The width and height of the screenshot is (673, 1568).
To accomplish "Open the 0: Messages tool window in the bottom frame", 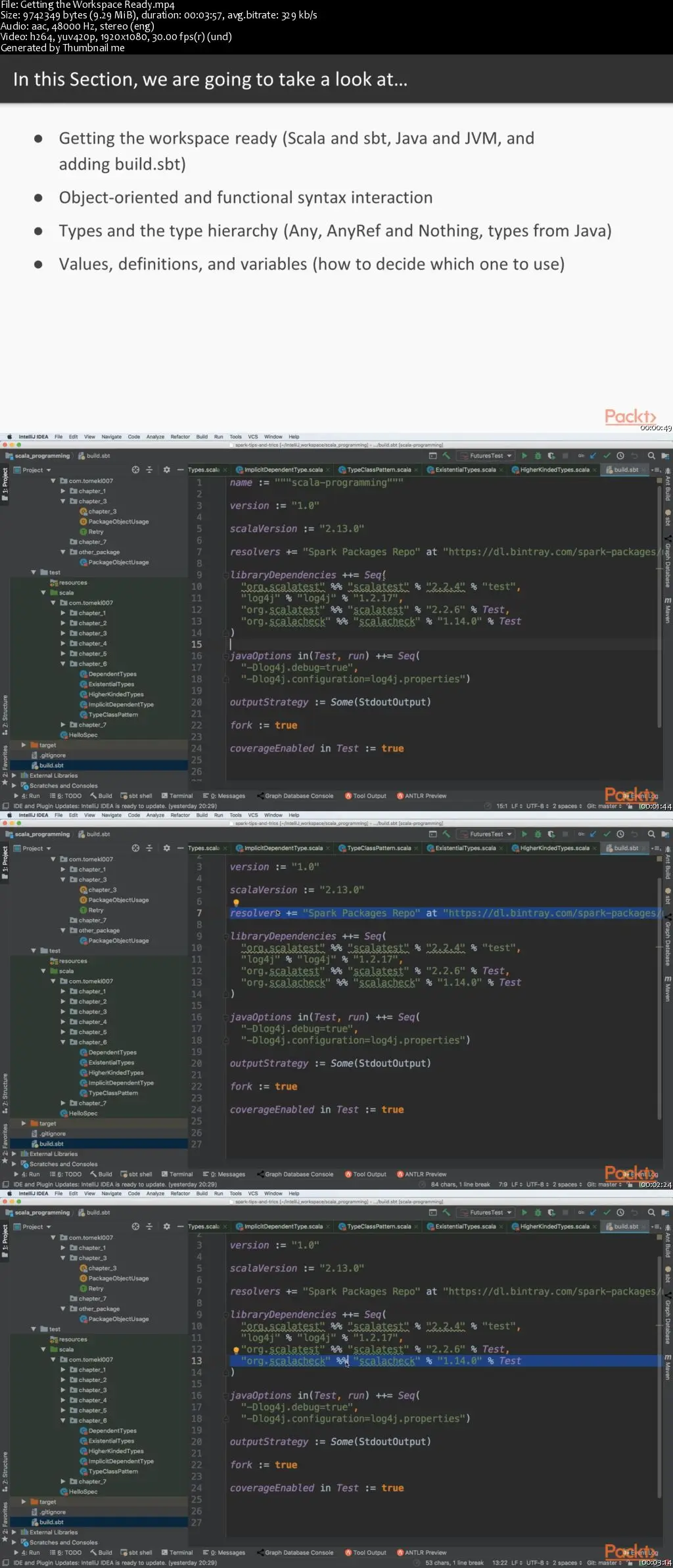I will click(x=224, y=1553).
